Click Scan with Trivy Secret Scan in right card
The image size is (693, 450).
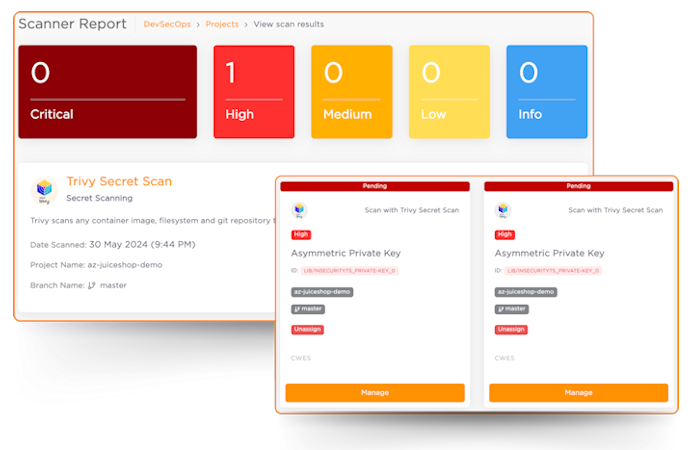616,210
